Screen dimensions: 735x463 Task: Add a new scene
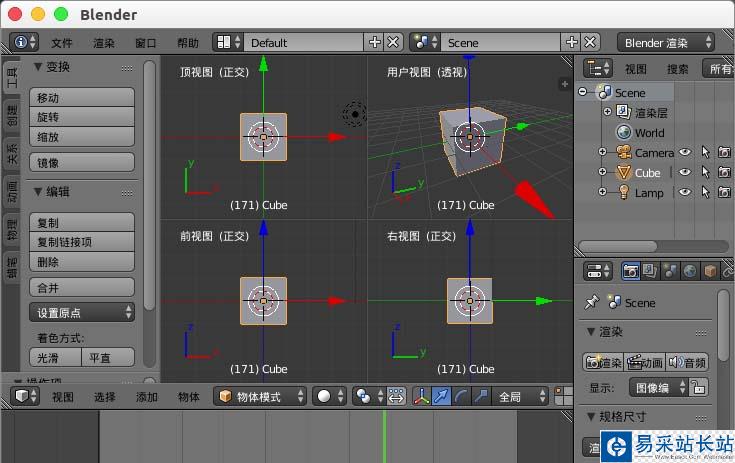pos(571,43)
